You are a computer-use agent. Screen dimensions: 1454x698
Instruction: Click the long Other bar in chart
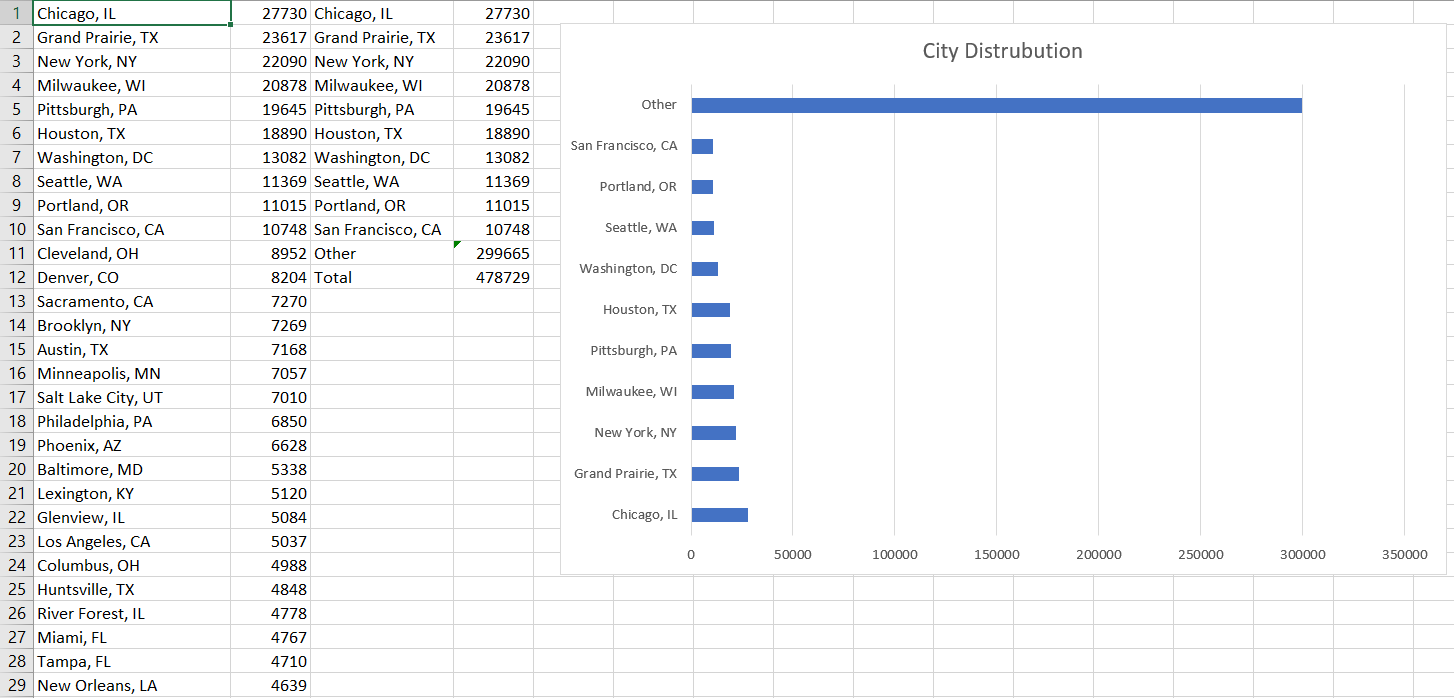pos(996,105)
